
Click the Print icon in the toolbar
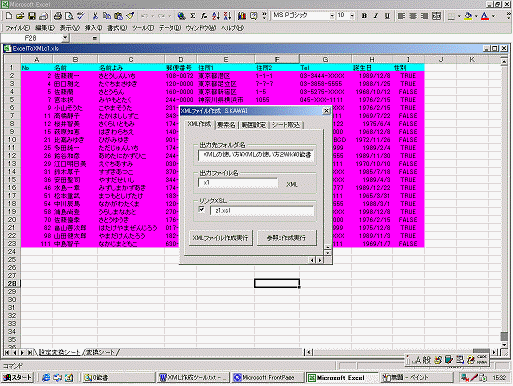point(58,16)
